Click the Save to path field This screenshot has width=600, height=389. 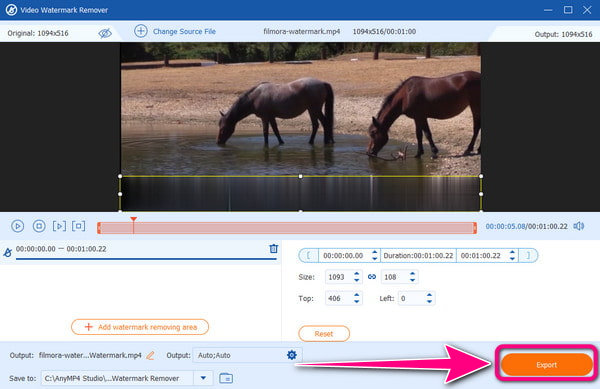[117, 378]
